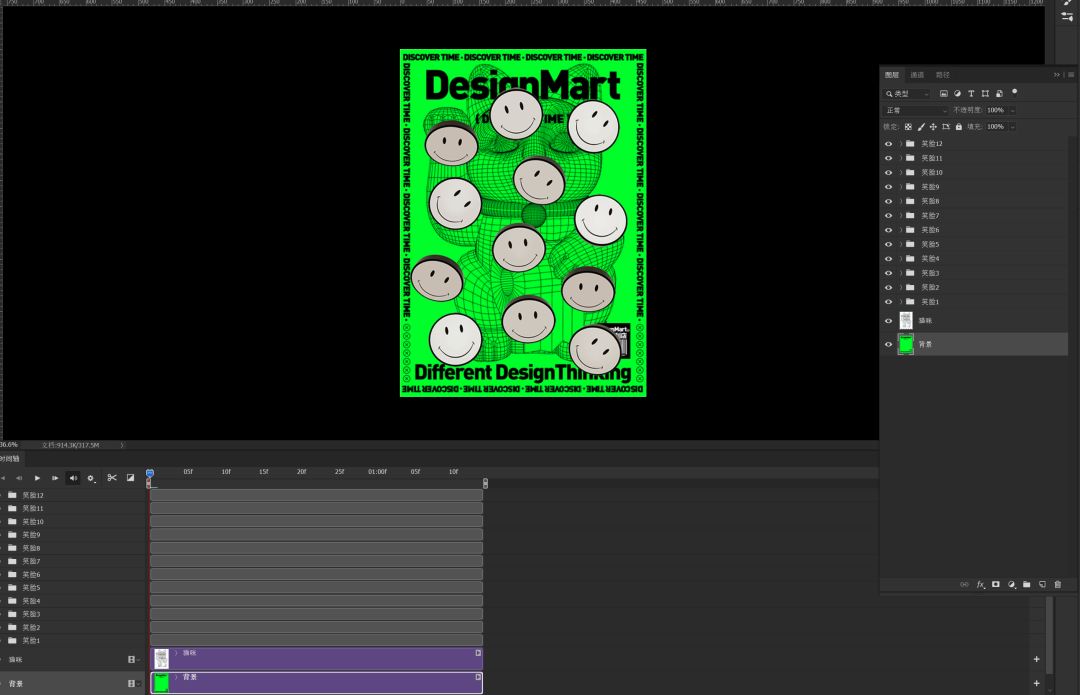This screenshot has width=1080, height=695.
Task: Hide 笑脸12 group in Layers panel
Action: [889, 144]
